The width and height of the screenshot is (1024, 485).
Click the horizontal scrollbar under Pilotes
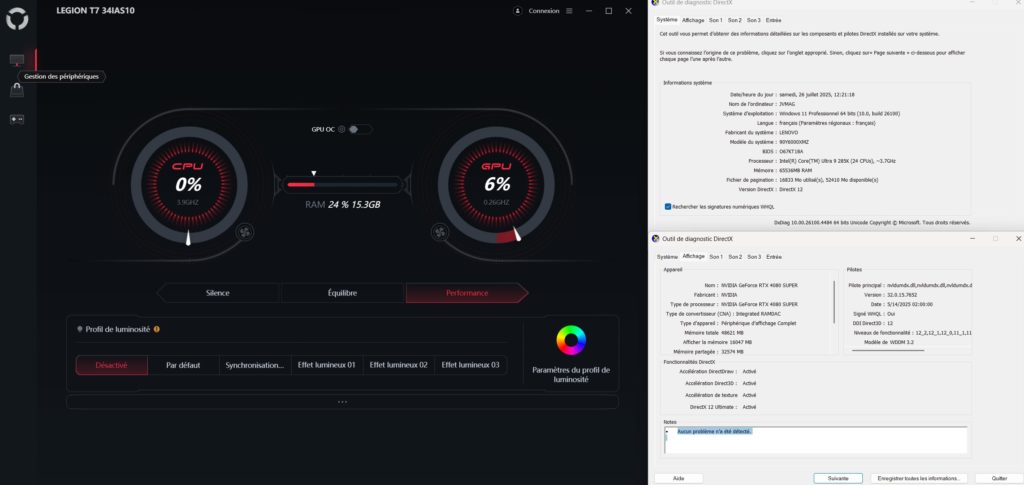click(x=888, y=351)
